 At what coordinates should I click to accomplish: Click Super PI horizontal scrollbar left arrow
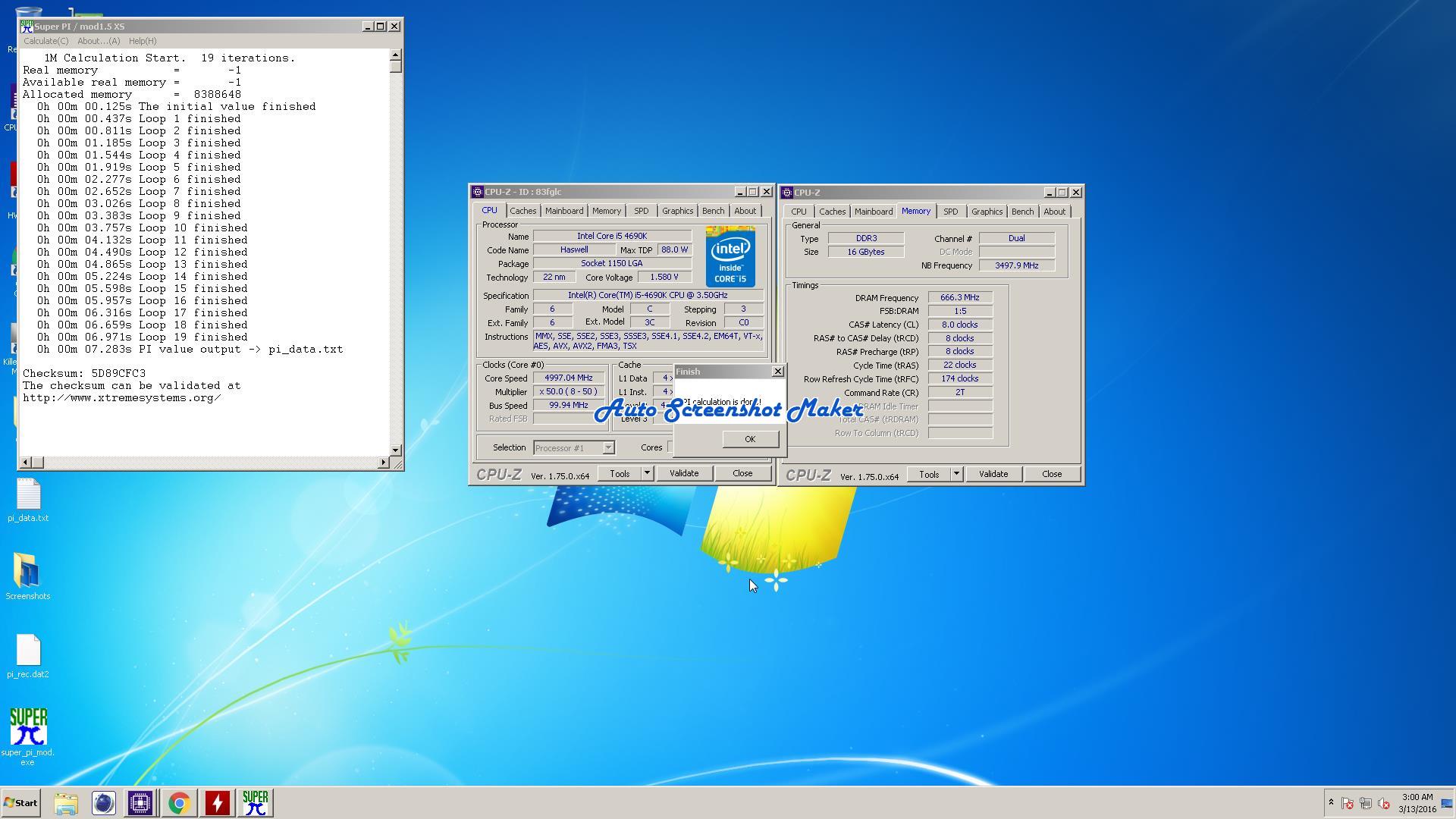[26, 462]
